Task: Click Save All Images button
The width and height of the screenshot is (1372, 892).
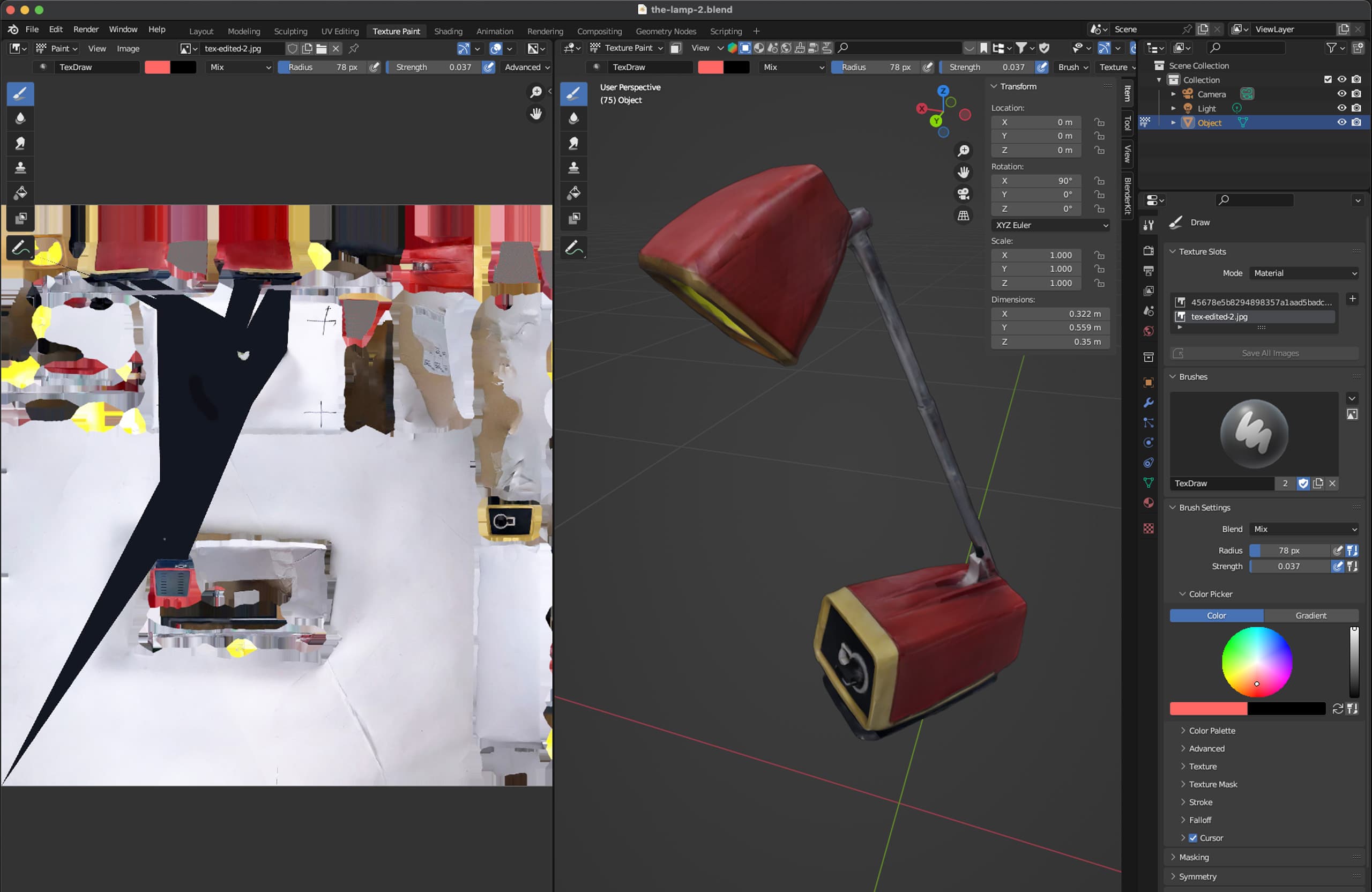Action: coord(1270,353)
